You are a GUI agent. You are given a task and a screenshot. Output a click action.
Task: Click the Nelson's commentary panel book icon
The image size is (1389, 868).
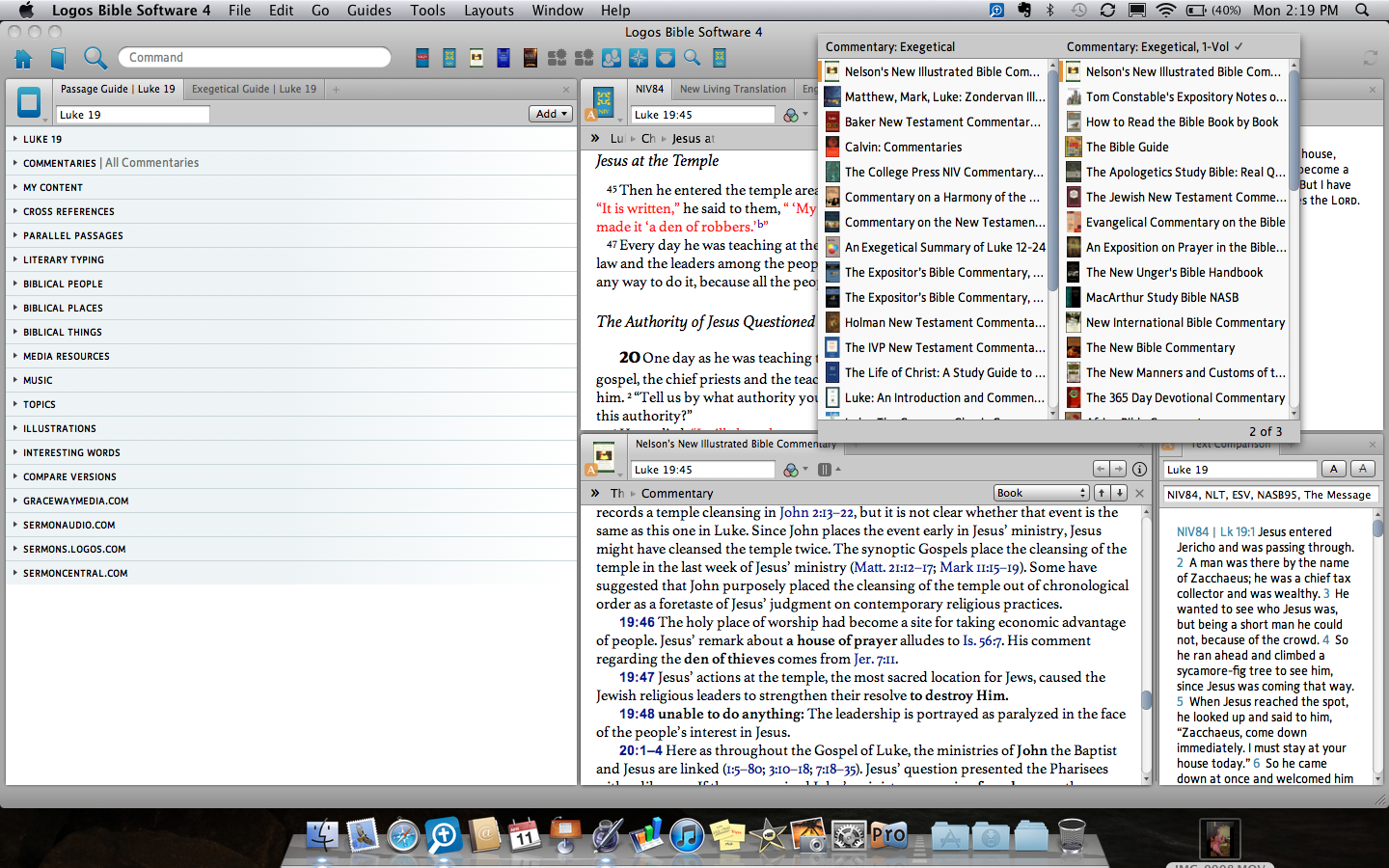(604, 455)
